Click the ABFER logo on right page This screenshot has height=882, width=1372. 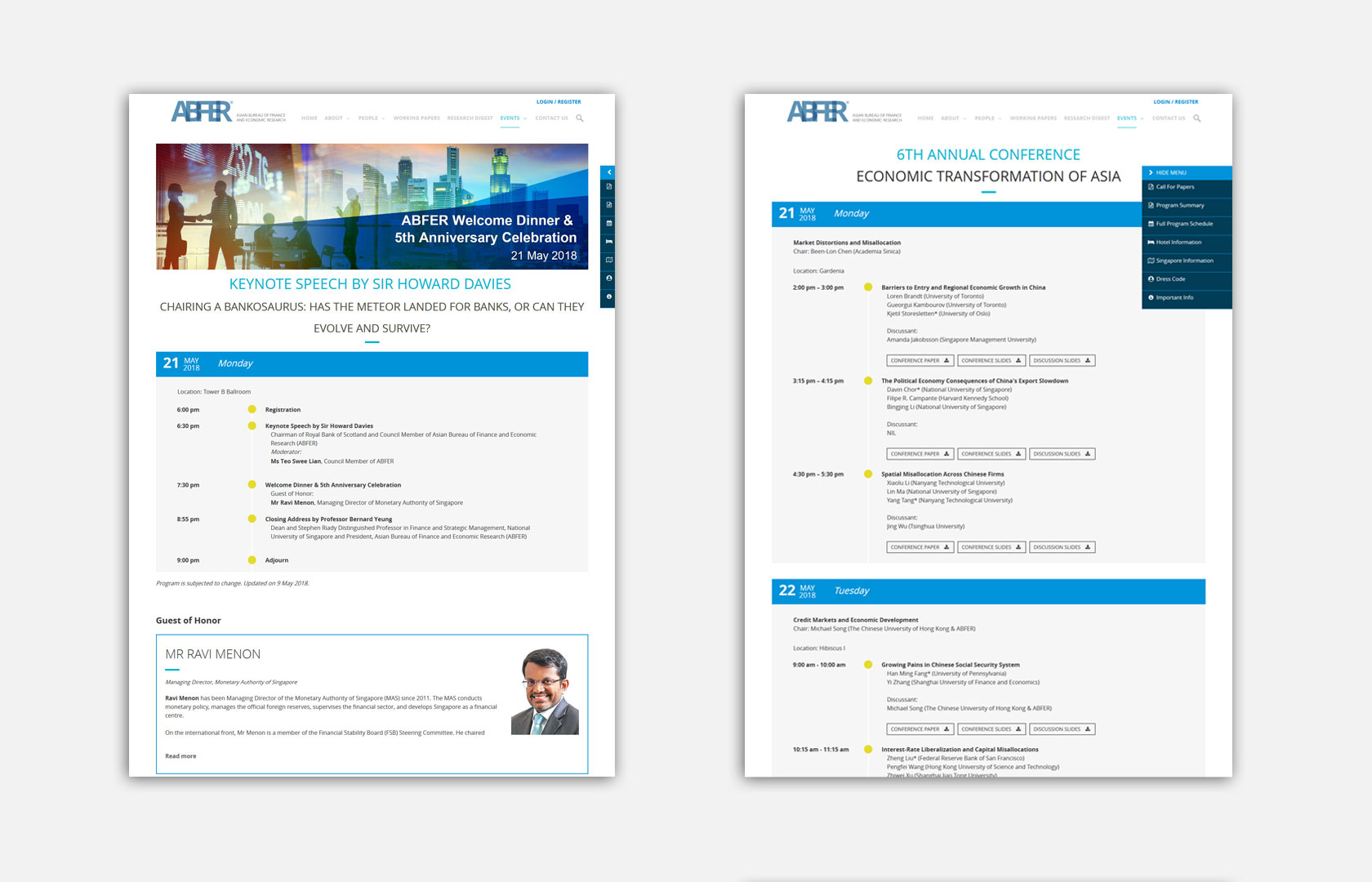(x=844, y=112)
